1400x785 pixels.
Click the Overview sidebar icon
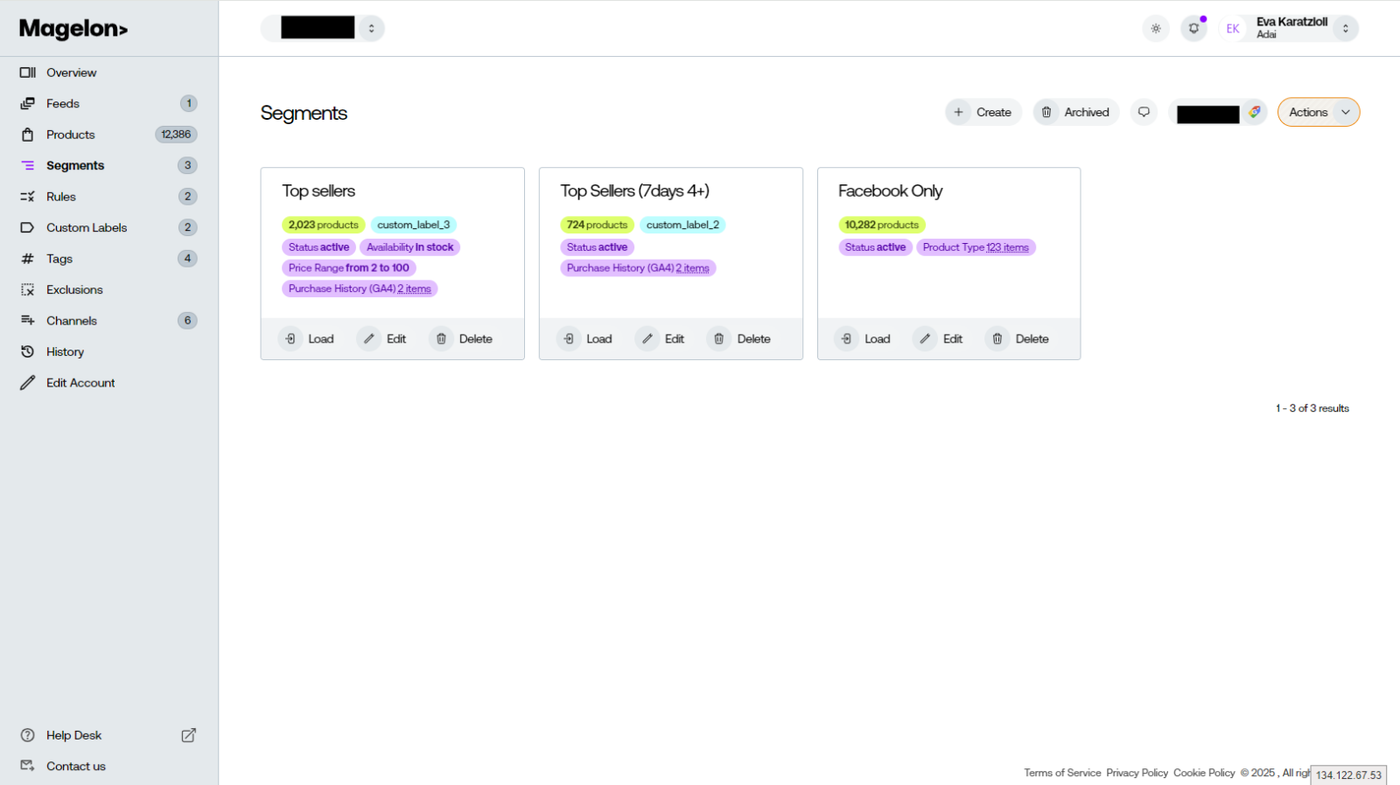click(x=28, y=73)
